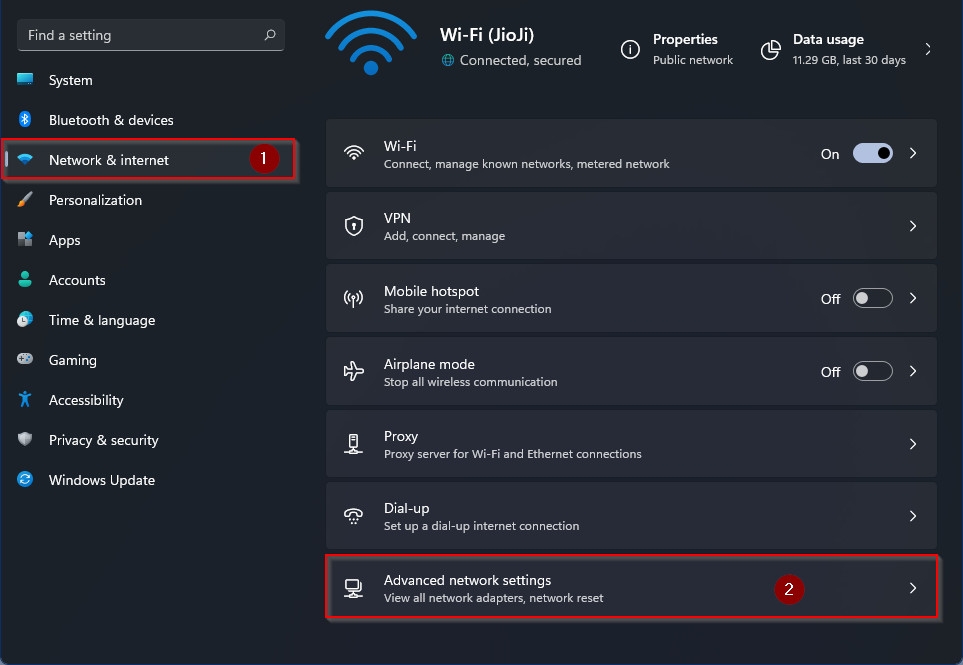Click the Find a setting search box
This screenshot has height=665, width=963.
150,35
